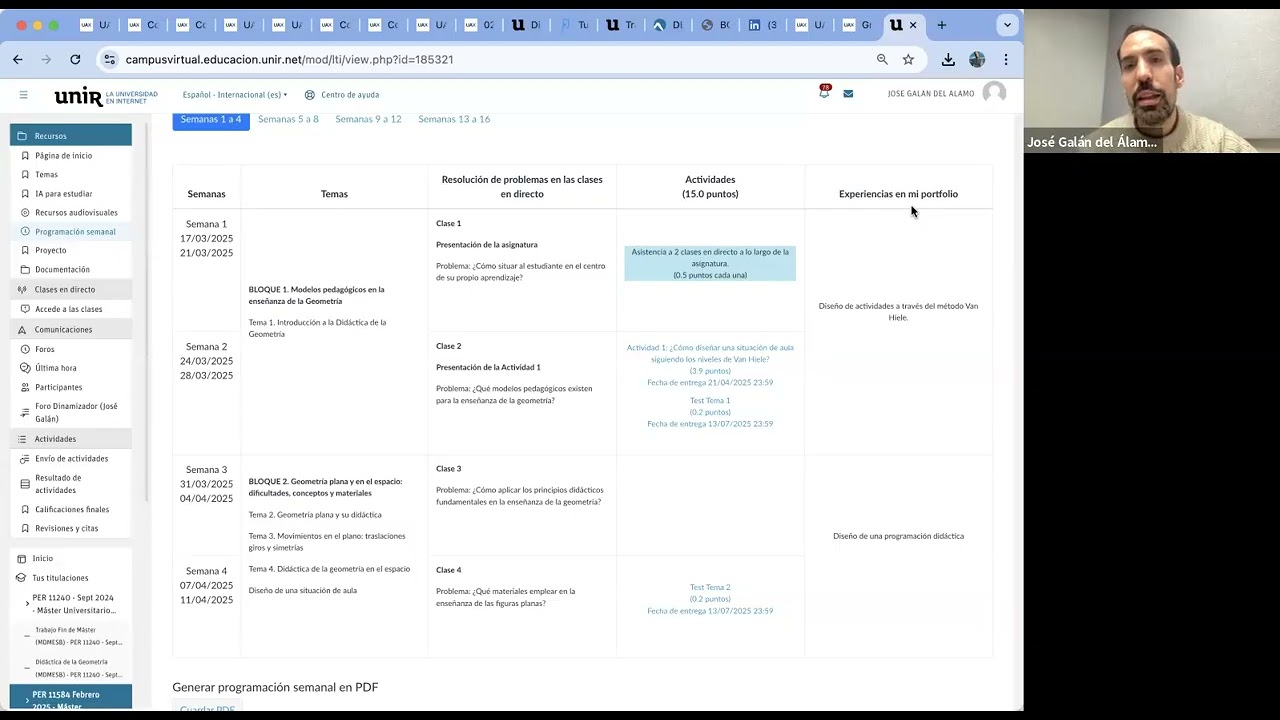Select the Semanas 1 a 4 tab
The width and height of the screenshot is (1280, 720).
click(211, 120)
